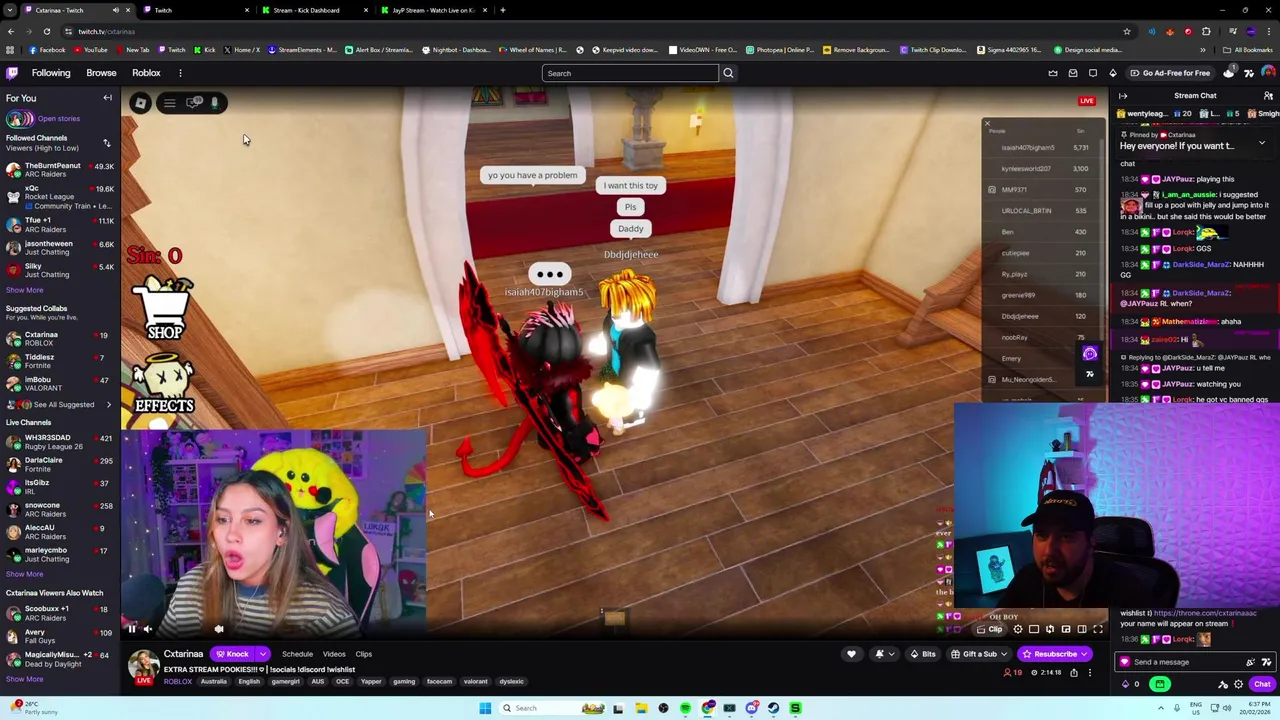Open the Roblox SHOP cart icon in the game

pos(164,309)
